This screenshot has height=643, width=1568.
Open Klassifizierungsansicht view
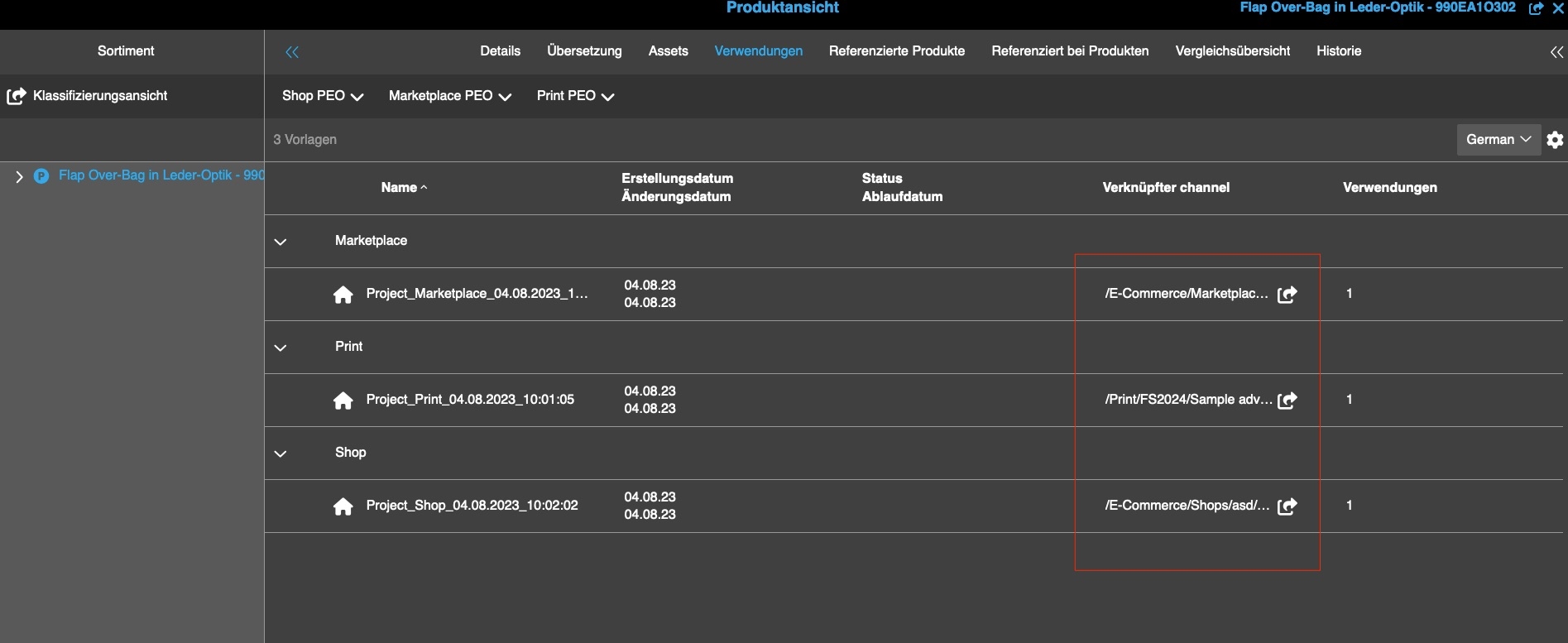99,96
